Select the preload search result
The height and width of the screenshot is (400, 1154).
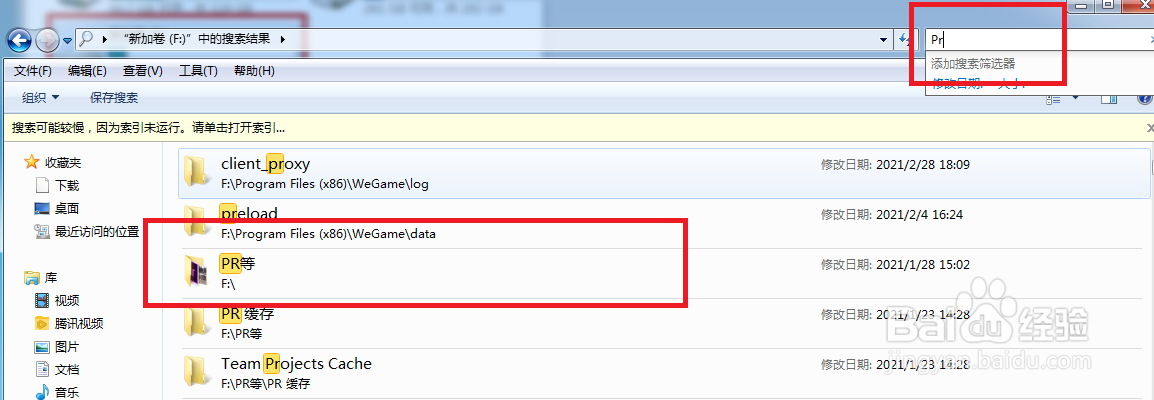tap(664, 224)
